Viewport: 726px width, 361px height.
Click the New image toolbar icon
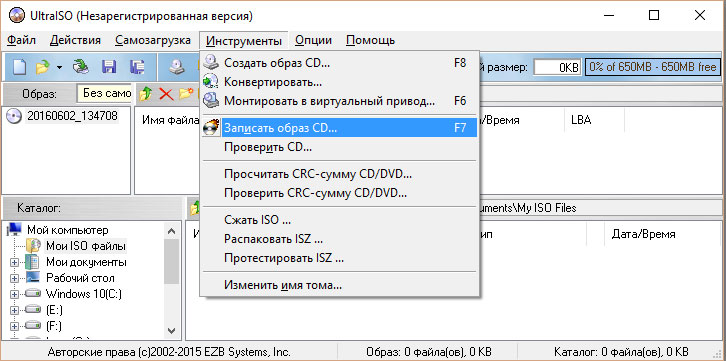(19, 68)
